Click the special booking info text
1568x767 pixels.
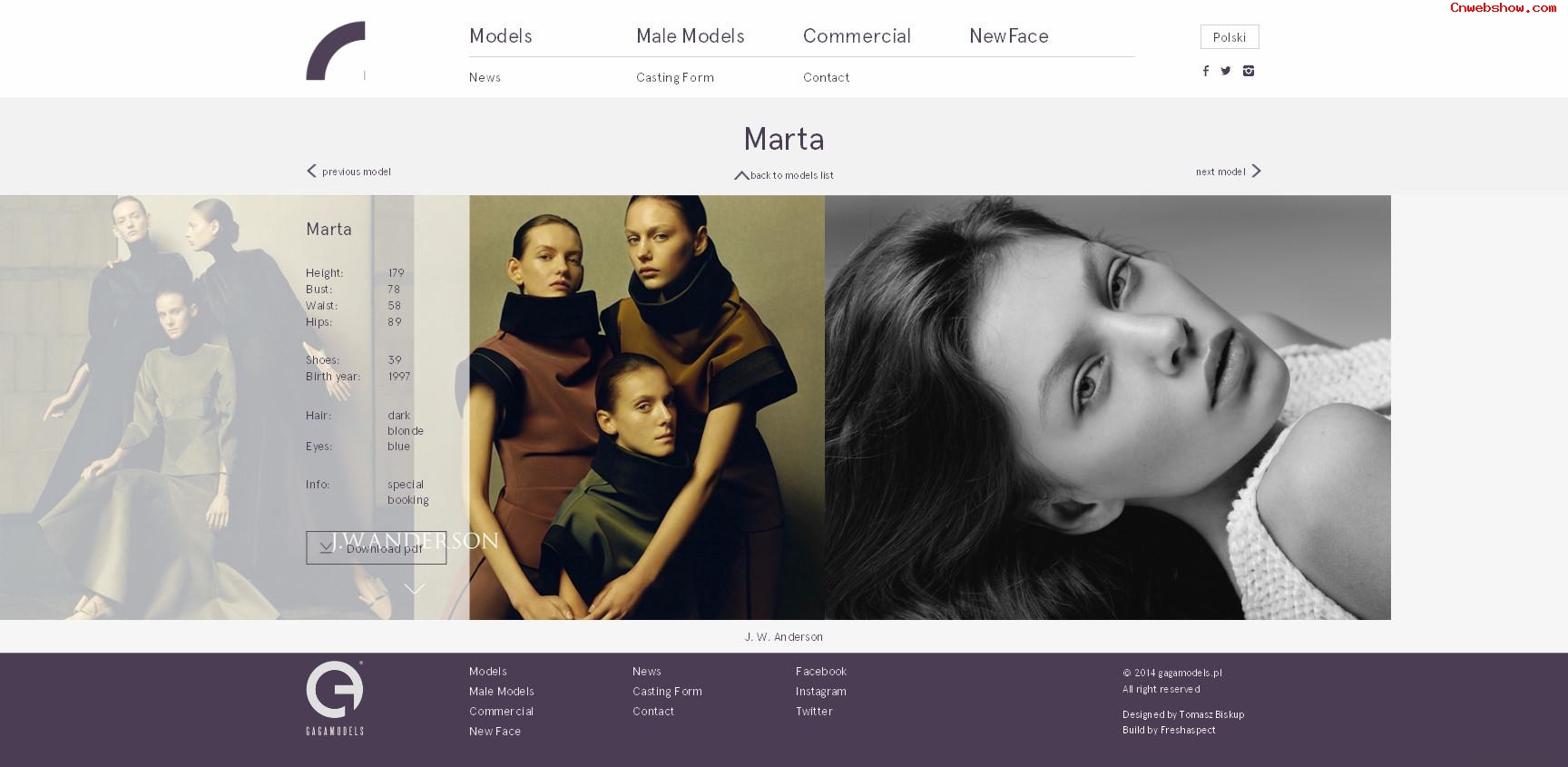pos(408,492)
